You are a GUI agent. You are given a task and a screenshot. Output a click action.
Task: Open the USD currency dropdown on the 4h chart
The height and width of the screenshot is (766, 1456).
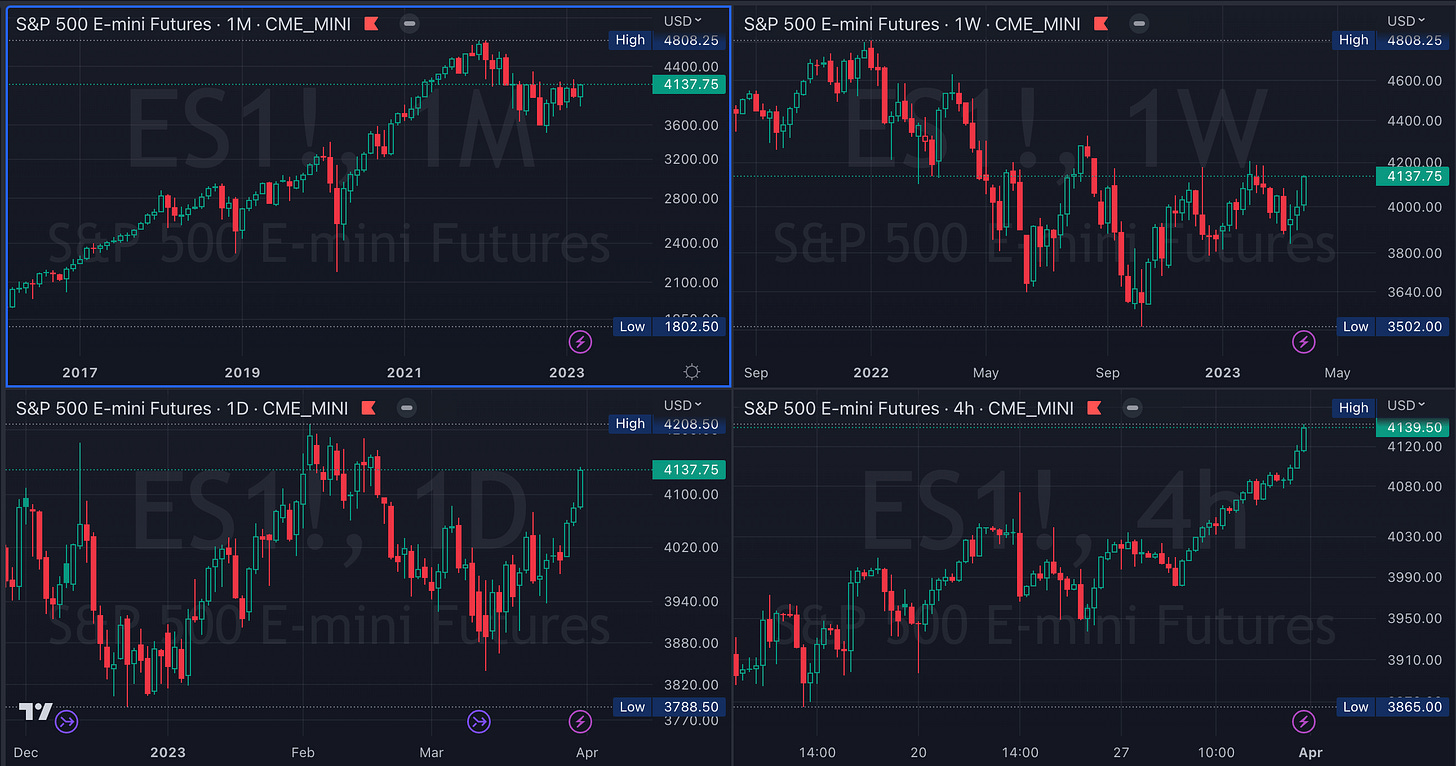(1408, 405)
